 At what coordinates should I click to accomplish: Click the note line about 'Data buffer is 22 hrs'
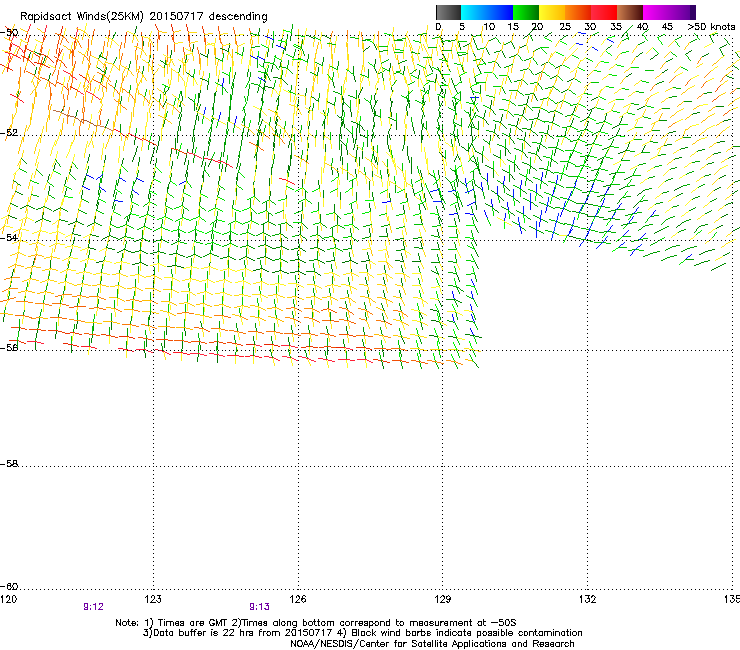point(362,633)
